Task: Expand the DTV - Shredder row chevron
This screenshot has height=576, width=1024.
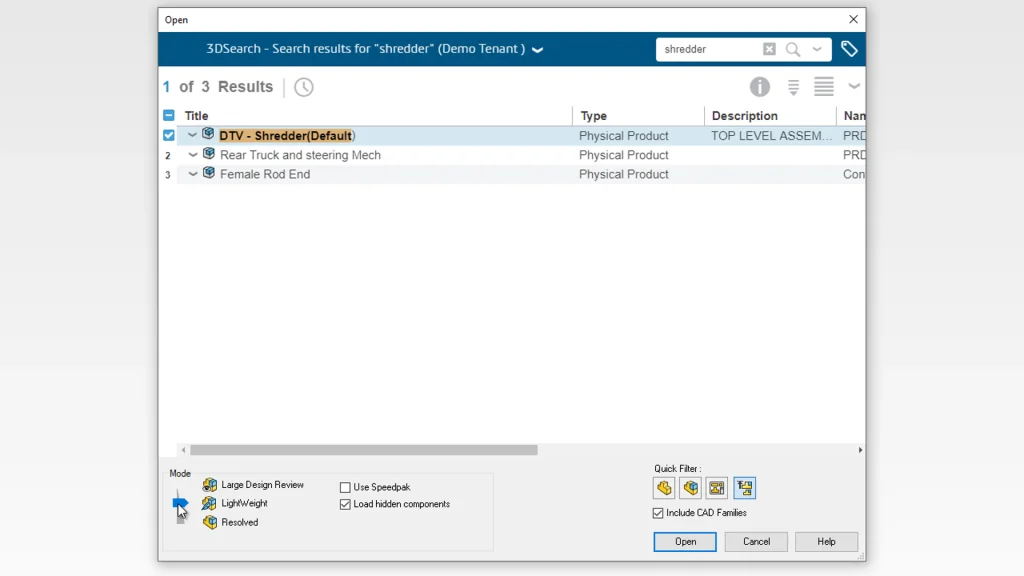Action: tap(193, 136)
